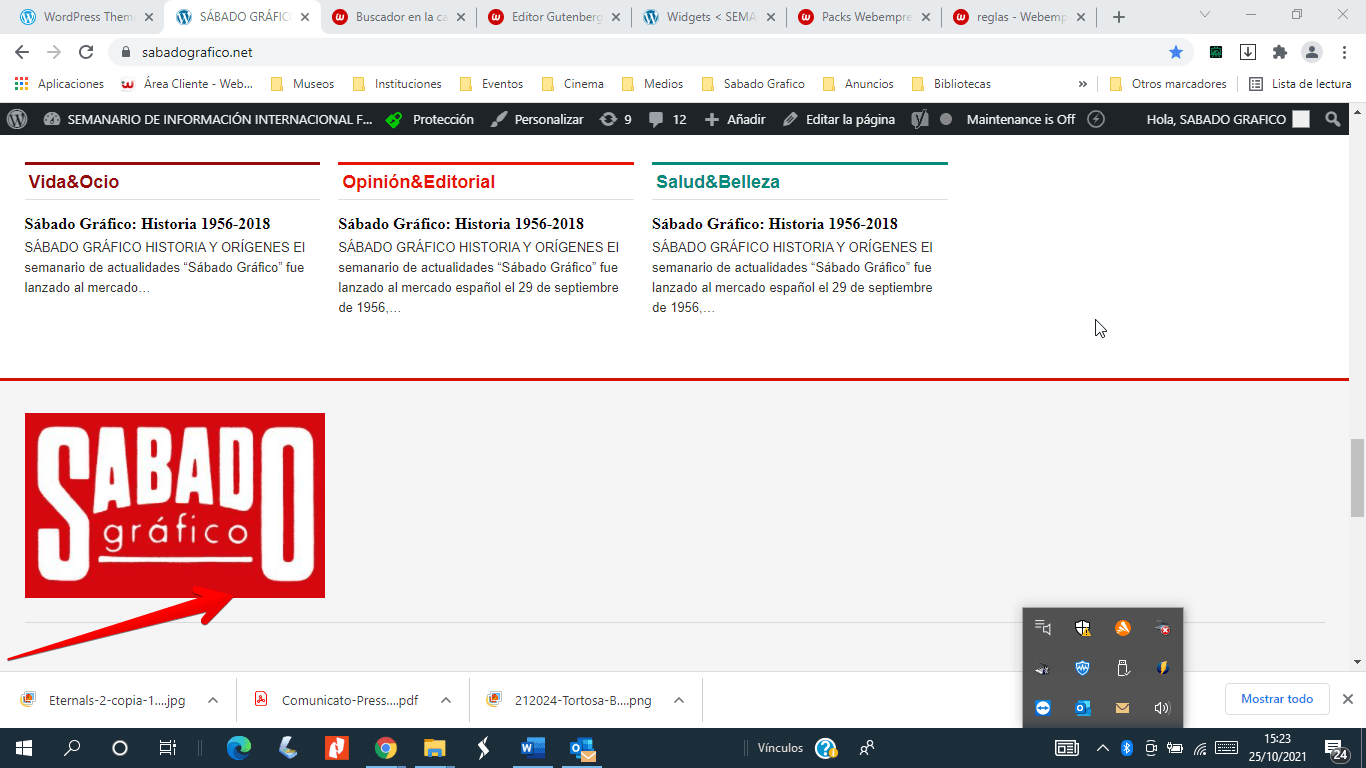Screen dimensions: 1366x768
Task: Click the sabadografico.net address bar
Action: tap(652, 52)
